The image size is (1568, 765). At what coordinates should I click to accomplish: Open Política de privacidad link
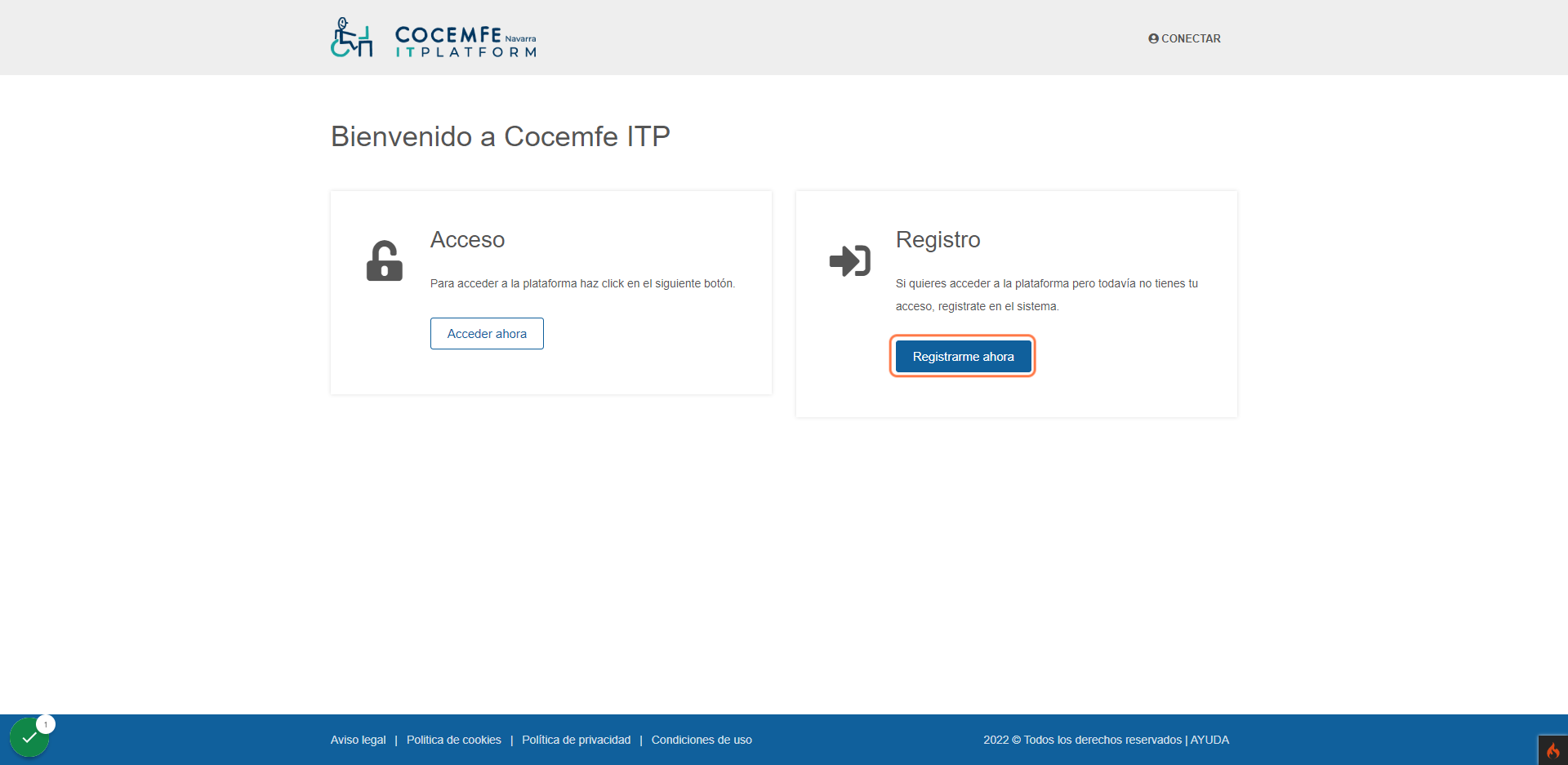[x=577, y=740]
